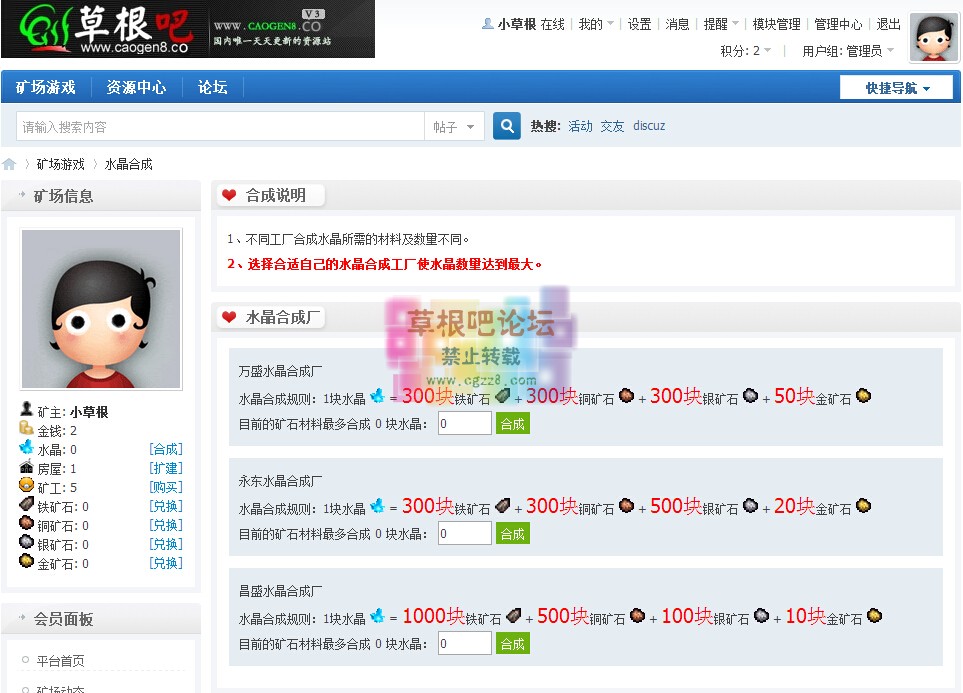Image resolution: width=963 pixels, height=693 pixels.
Task: Click the crystal amount input field of 昌盛水晶合成厂
Action: tap(463, 643)
